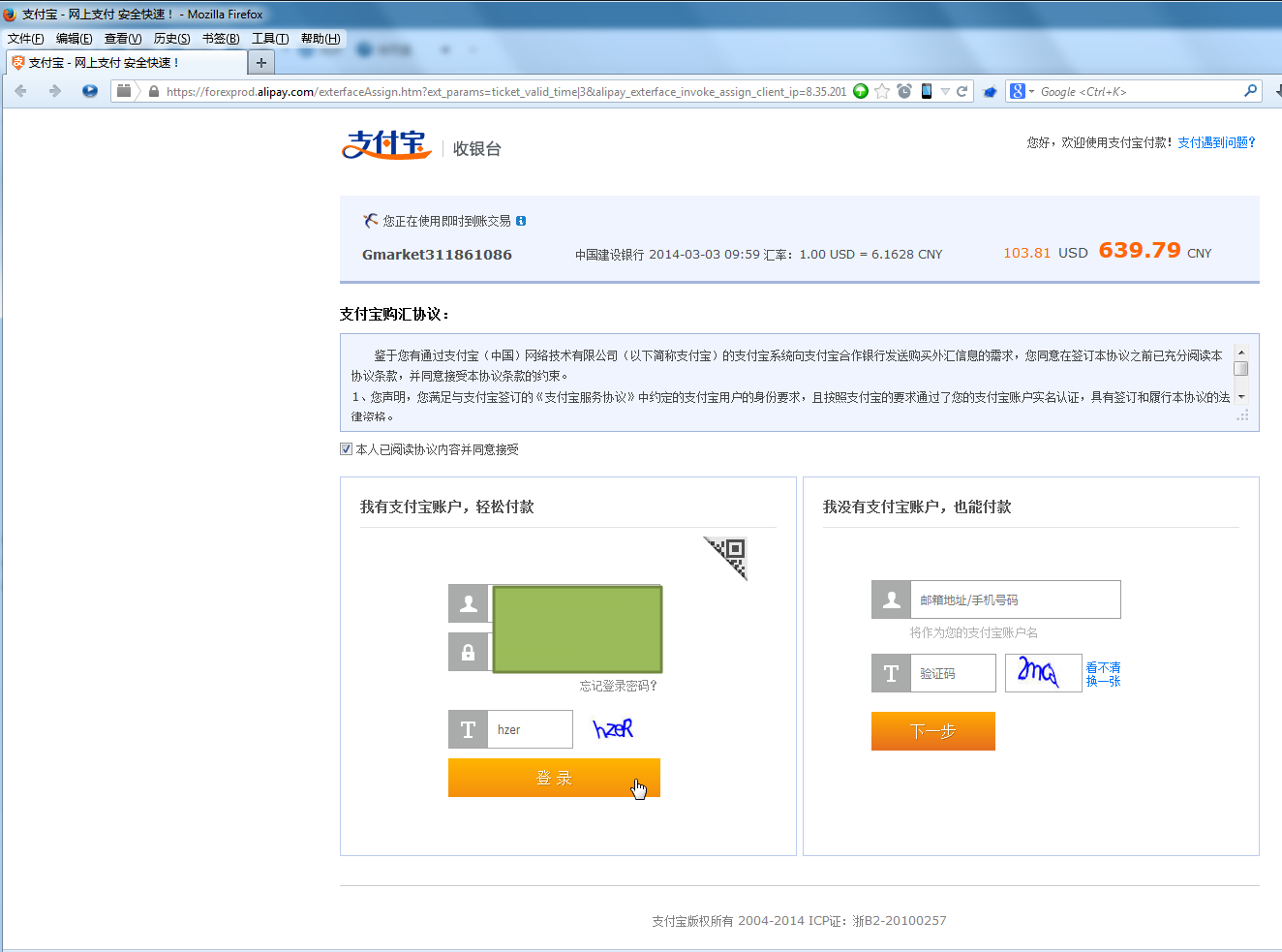Click the orange 下一步 button
This screenshot has width=1282, height=952.
click(933, 731)
